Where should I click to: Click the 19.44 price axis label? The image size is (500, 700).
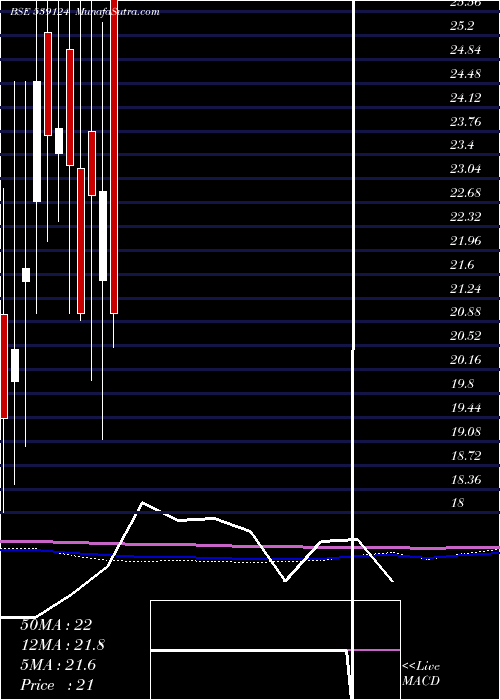[x=466, y=408]
